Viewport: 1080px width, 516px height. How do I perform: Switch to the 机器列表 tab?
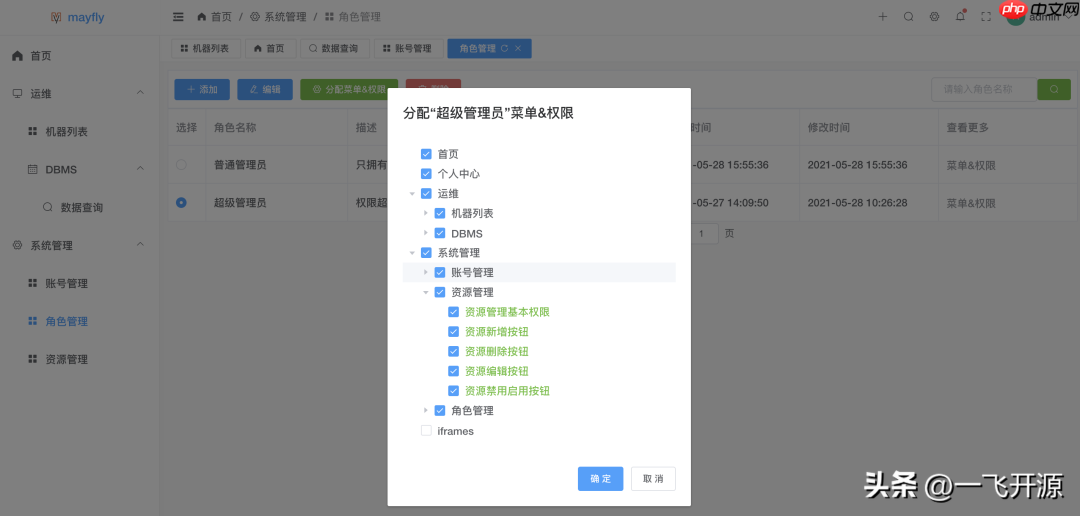[205, 48]
